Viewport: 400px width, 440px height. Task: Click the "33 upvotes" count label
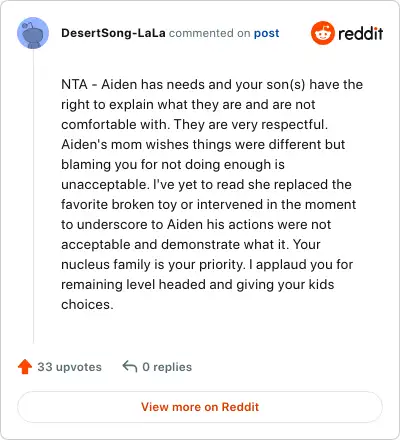pyautogui.click(x=69, y=367)
